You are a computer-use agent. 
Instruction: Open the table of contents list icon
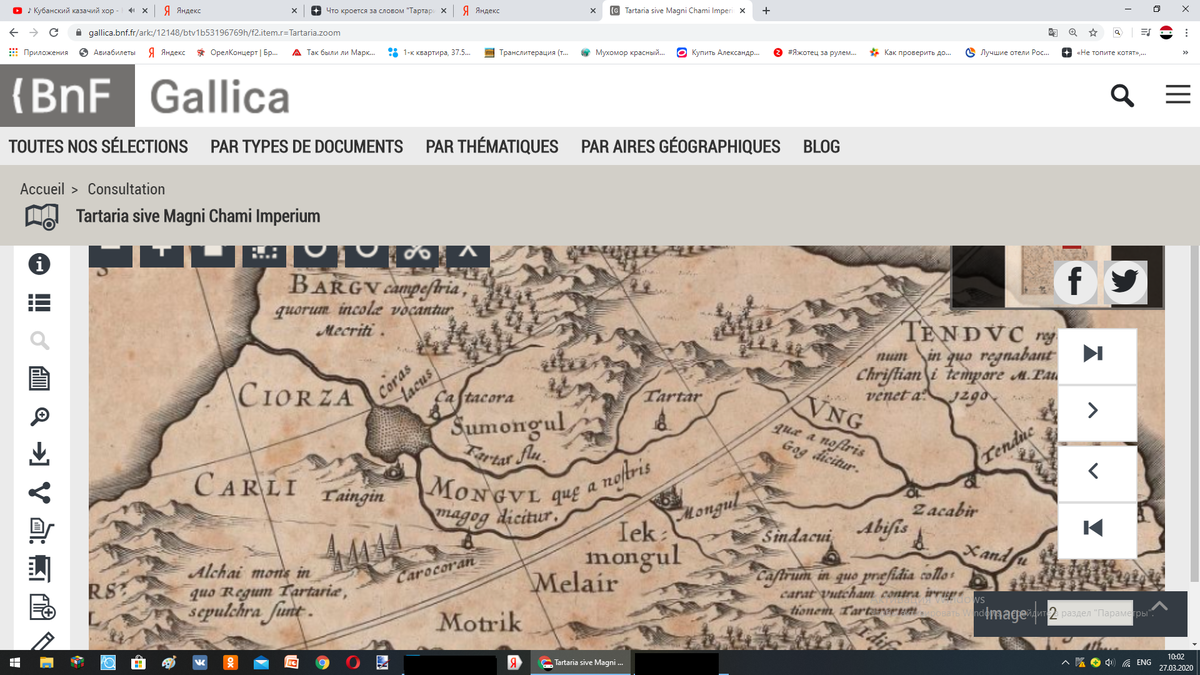40,302
